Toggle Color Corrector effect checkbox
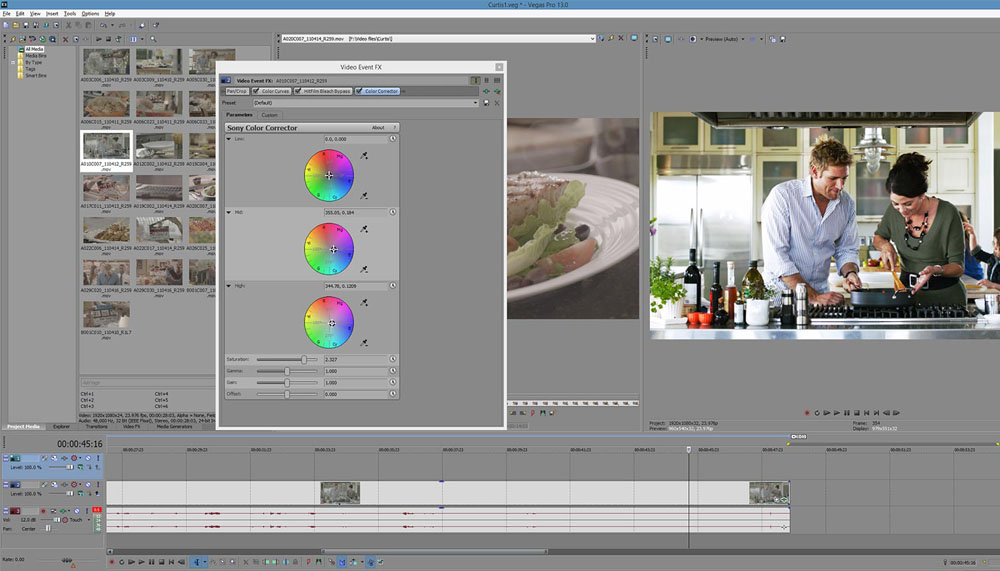The height and width of the screenshot is (571, 1000). [358, 91]
